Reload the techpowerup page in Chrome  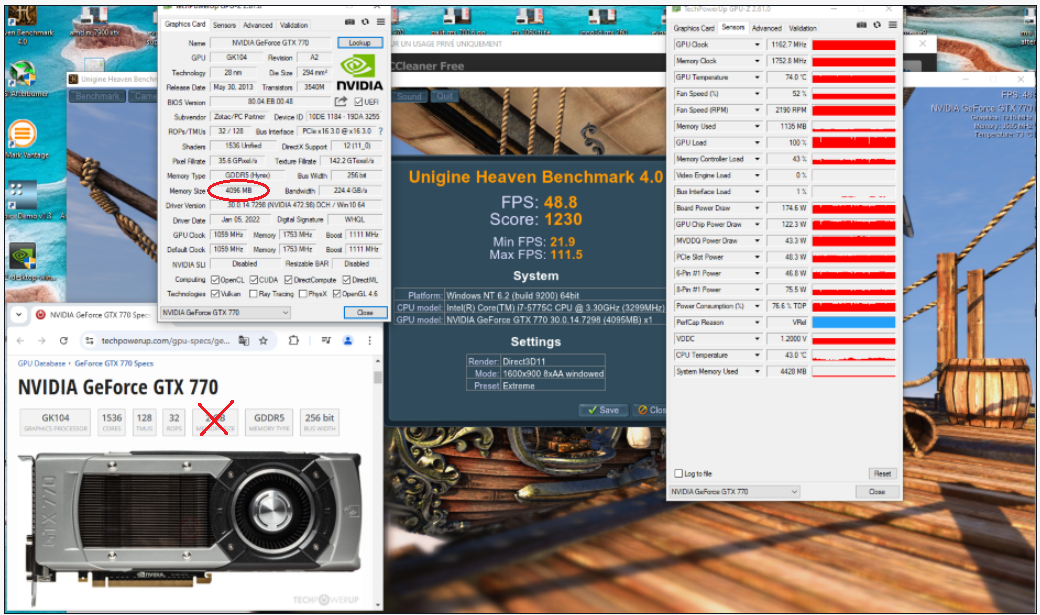[x=64, y=340]
